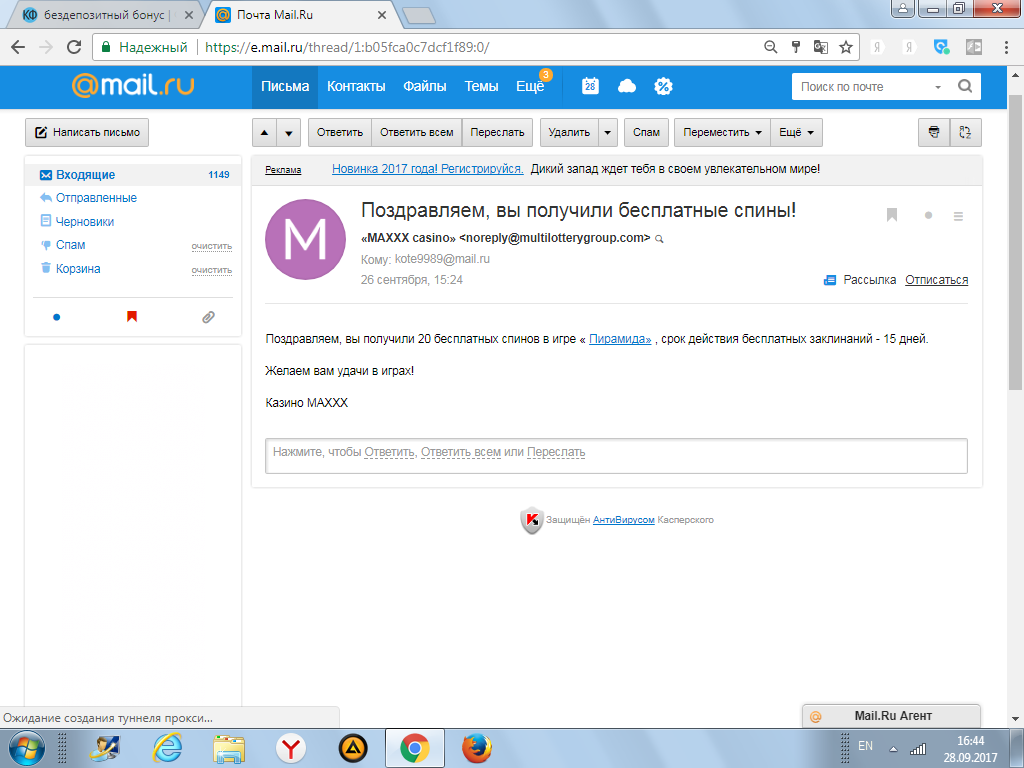Click очистить next to Корзина

212,270
